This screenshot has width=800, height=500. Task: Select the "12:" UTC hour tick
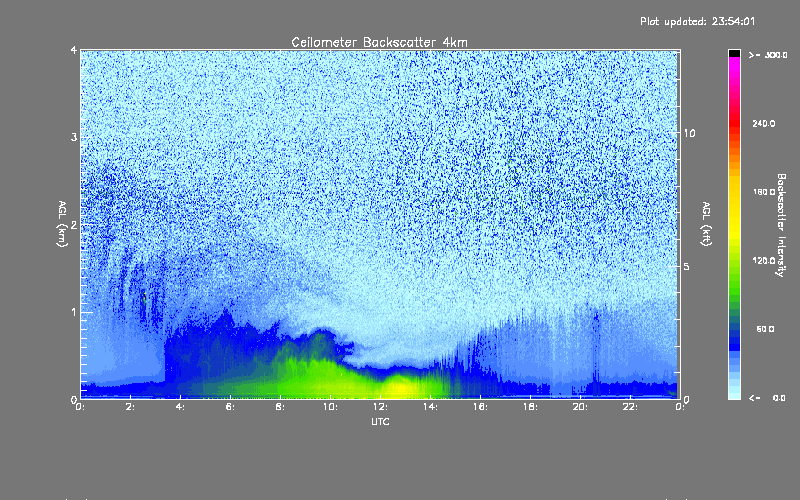coord(380,407)
